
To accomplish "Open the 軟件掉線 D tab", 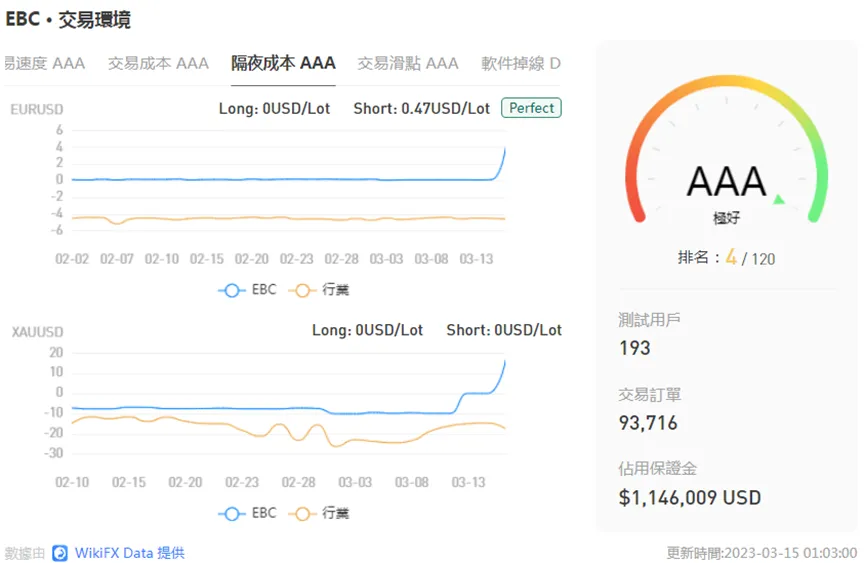I will click(x=521, y=63).
